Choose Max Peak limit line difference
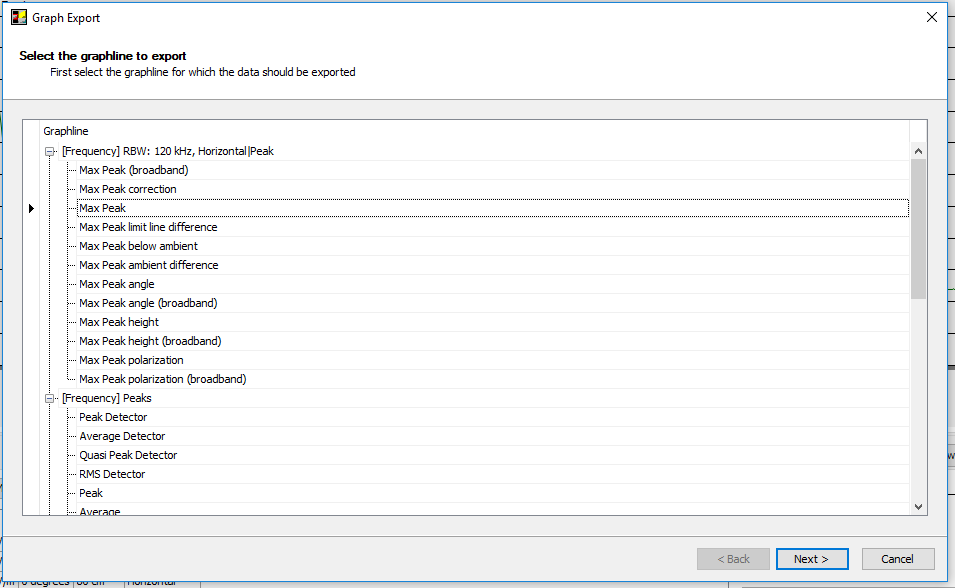The width and height of the screenshot is (955, 588). (148, 227)
